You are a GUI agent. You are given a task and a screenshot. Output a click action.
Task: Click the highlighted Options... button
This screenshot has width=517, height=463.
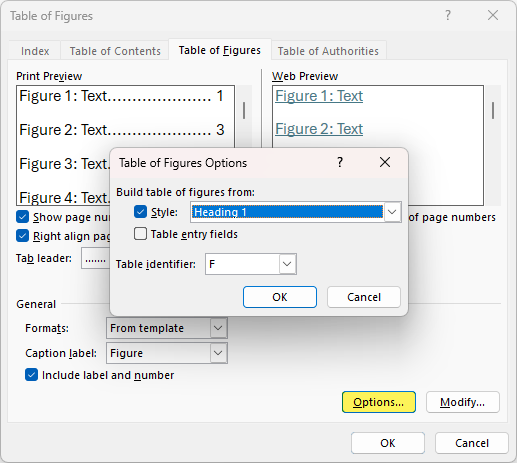click(x=379, y=402)
